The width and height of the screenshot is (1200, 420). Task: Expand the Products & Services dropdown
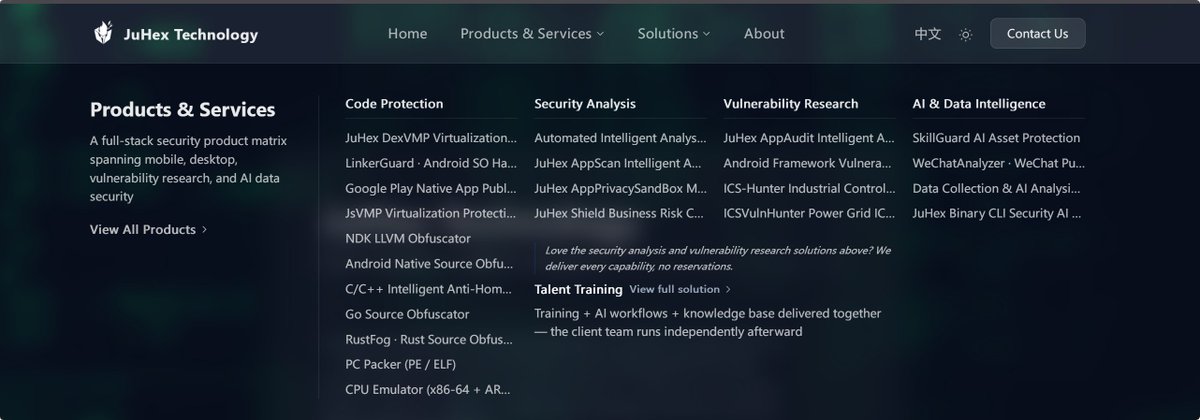[532, 34]
